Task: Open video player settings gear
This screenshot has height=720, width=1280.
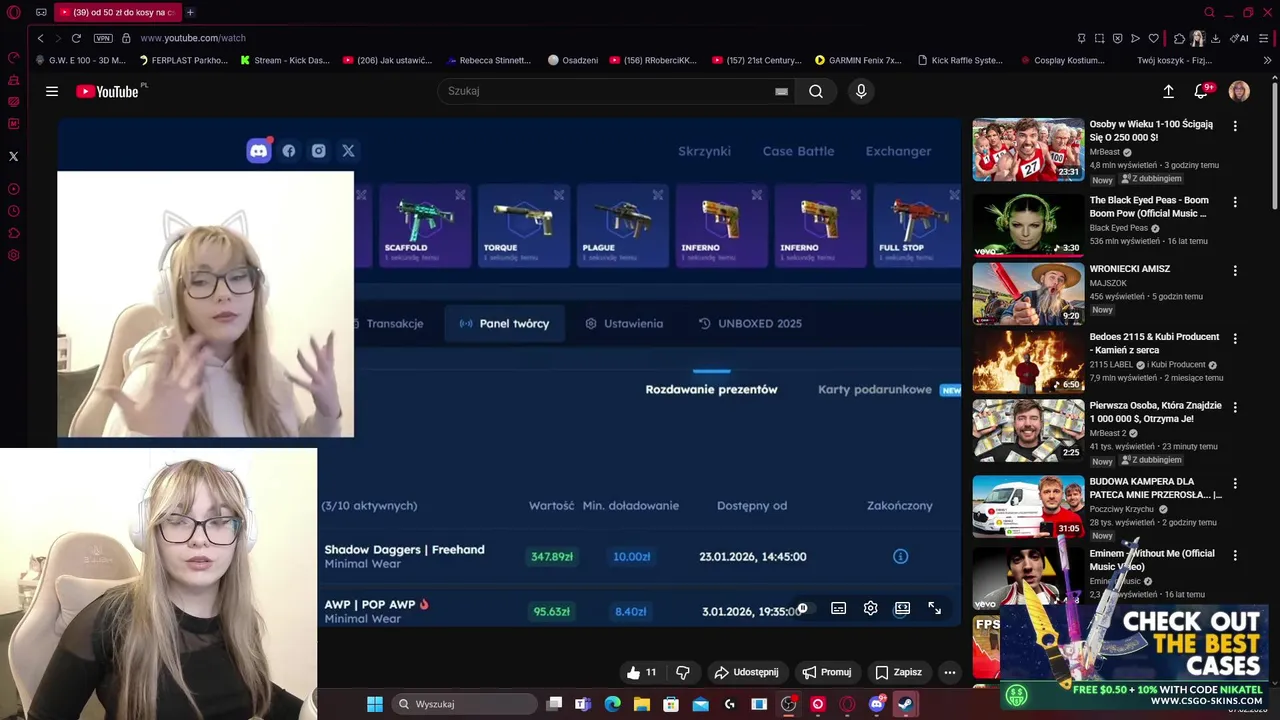Action: click(870, 608)
